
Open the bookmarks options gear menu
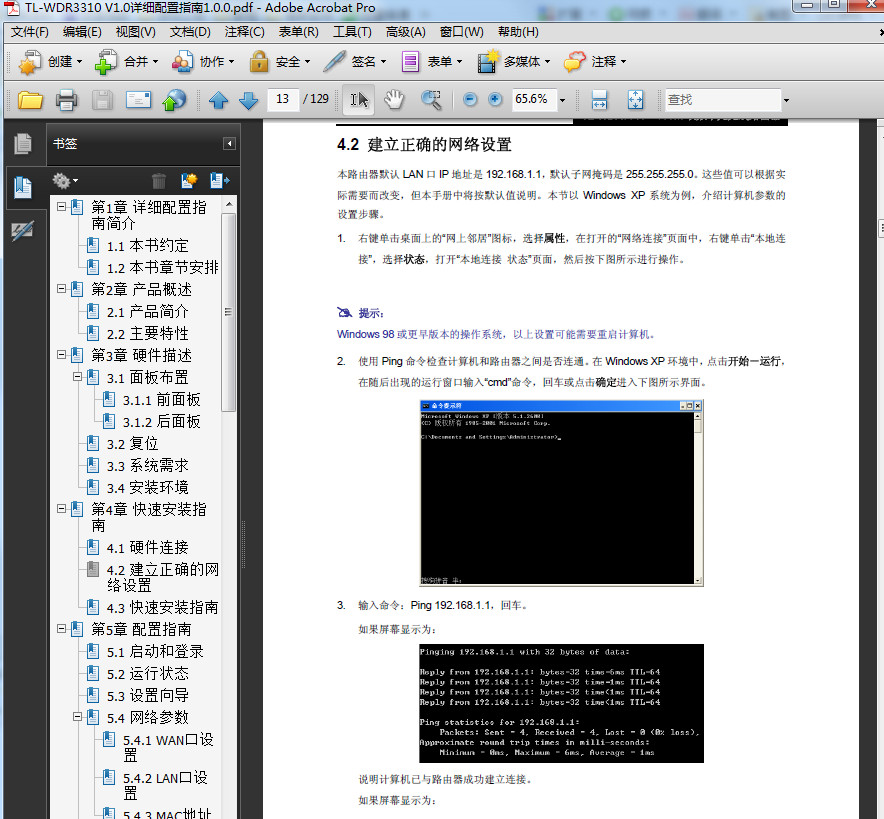pos(65,181)
